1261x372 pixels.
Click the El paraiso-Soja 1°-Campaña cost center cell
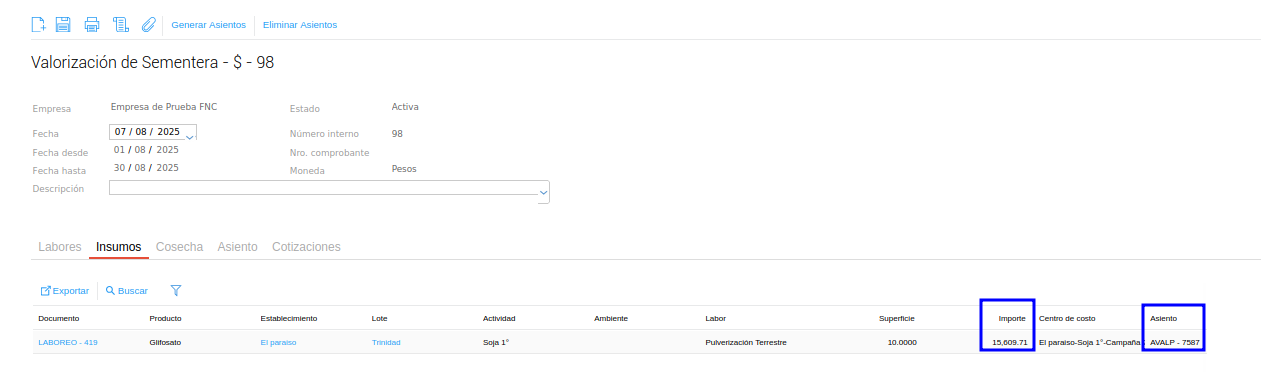tap(1090, 343)
